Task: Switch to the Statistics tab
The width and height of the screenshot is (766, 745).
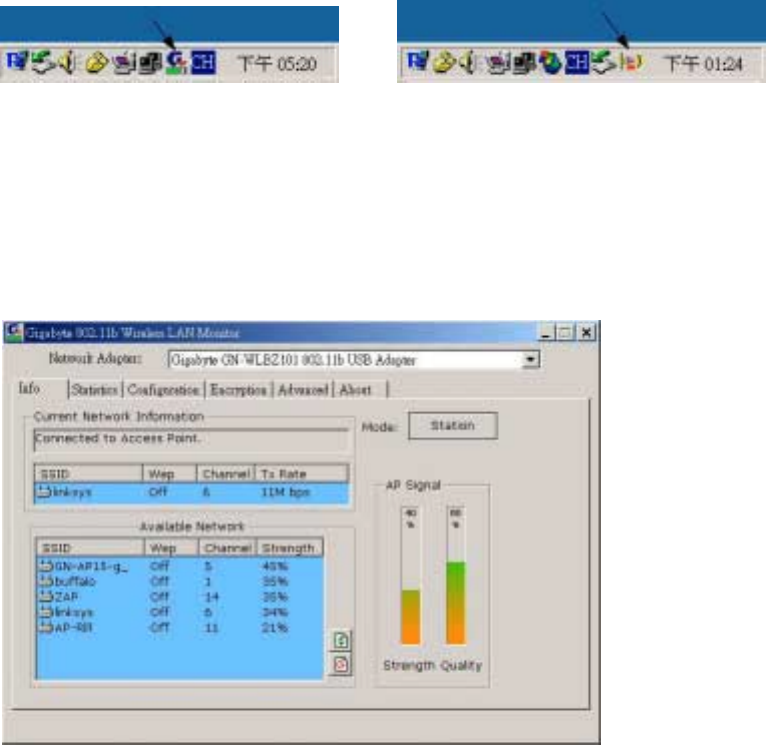Action: (94, 389)
